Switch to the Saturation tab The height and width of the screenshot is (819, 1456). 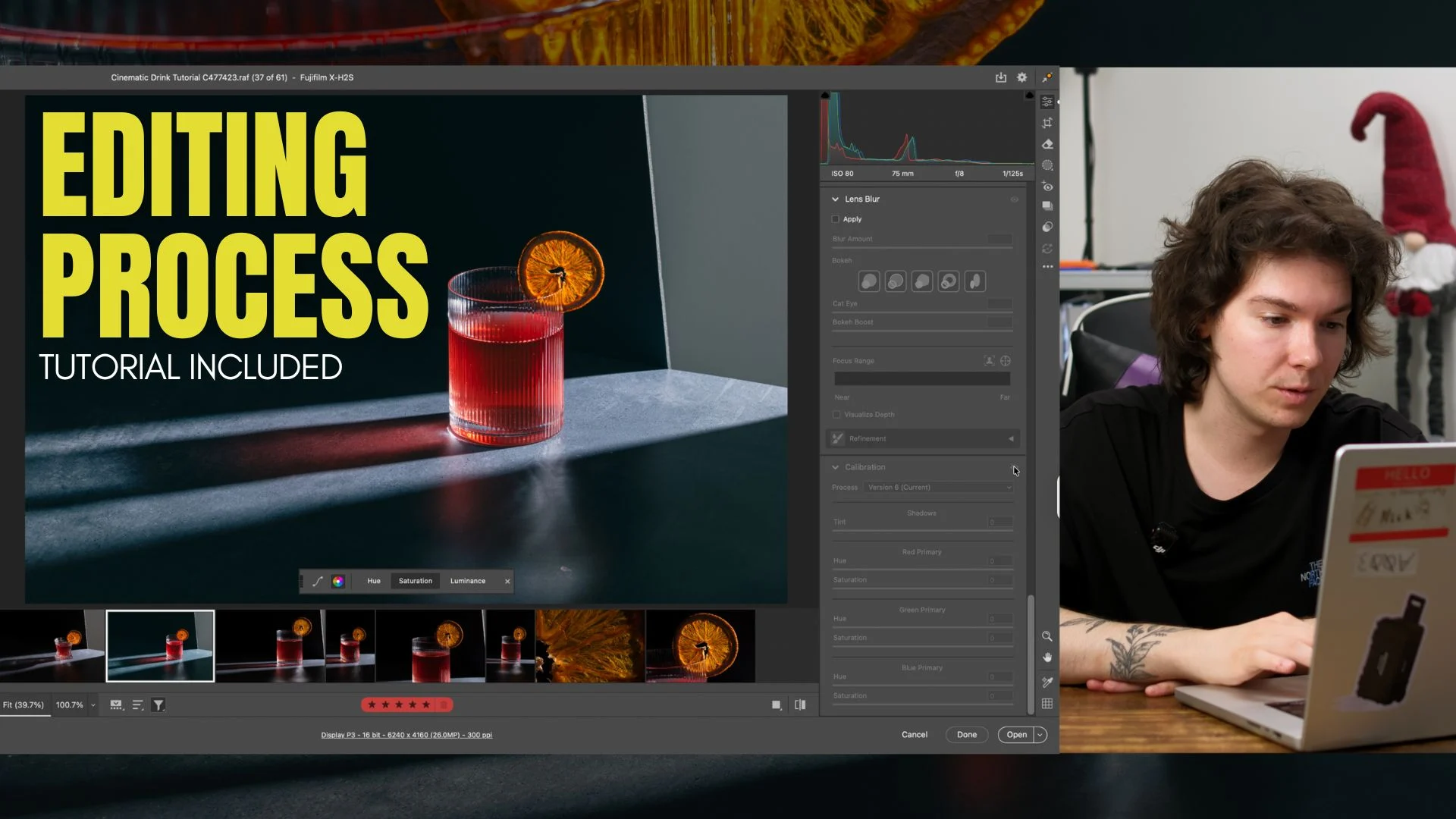click(x=416, y=582)
